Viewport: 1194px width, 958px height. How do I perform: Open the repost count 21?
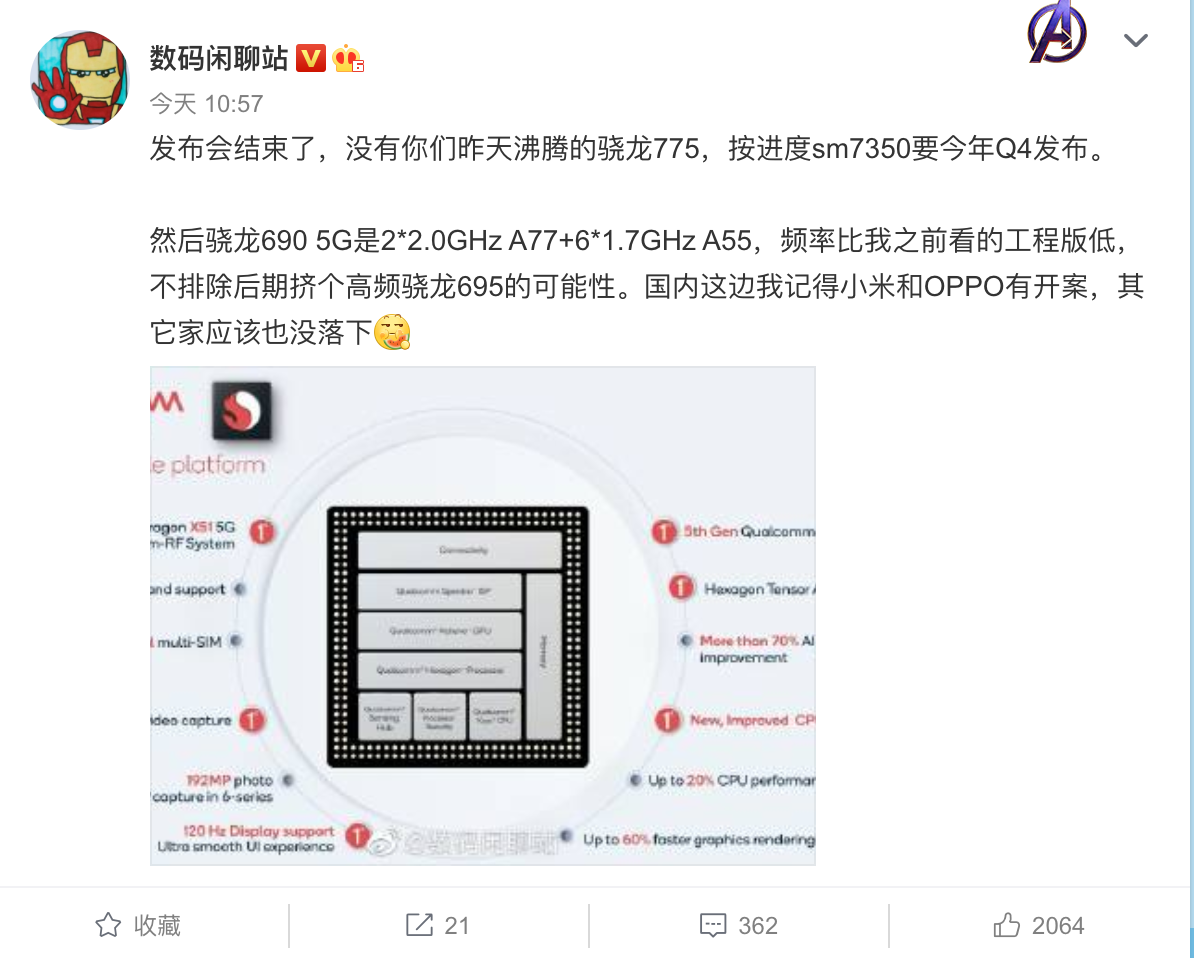coord(456,925)
